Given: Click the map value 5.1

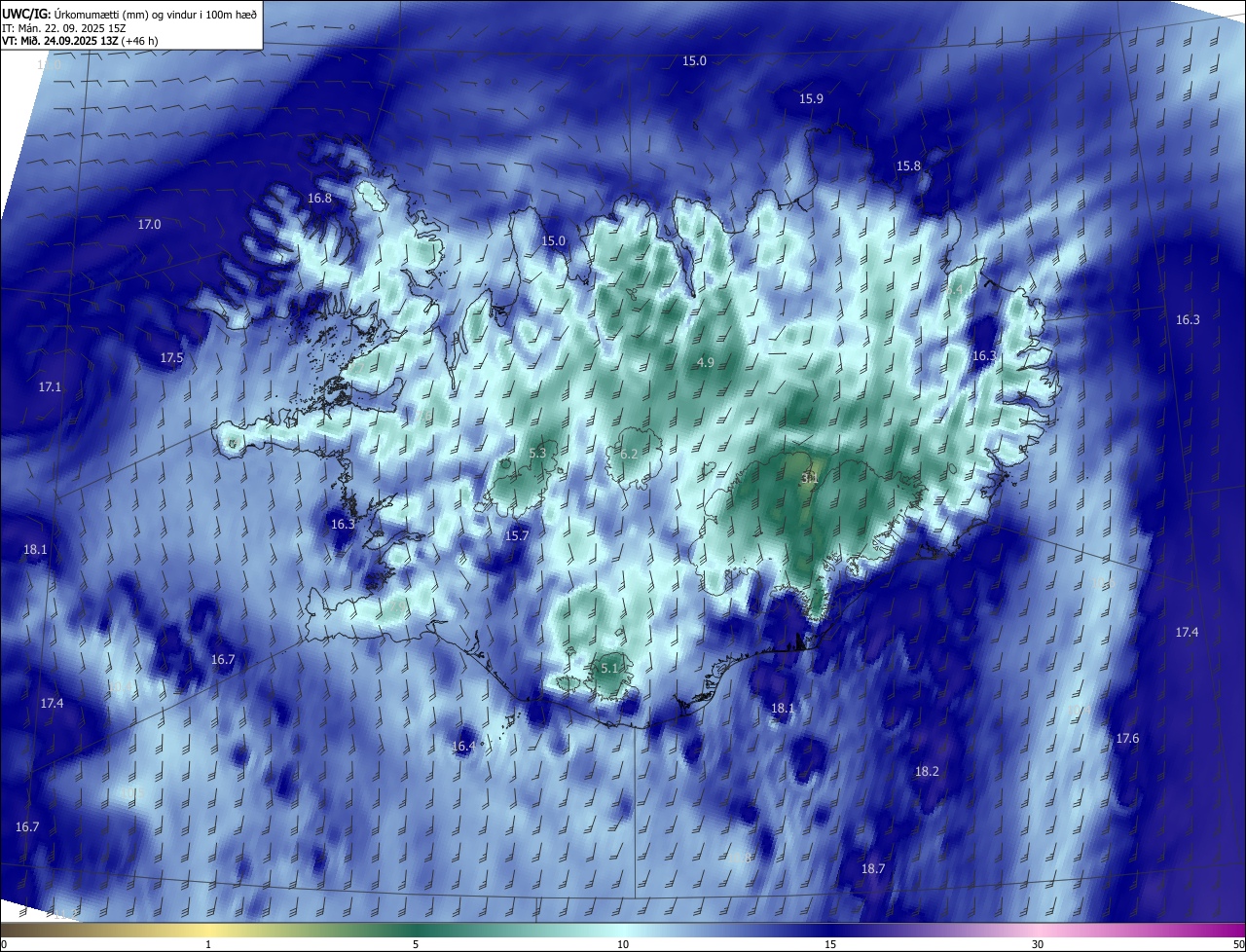Looking at the screenshot, I should (x=609, y=668).
